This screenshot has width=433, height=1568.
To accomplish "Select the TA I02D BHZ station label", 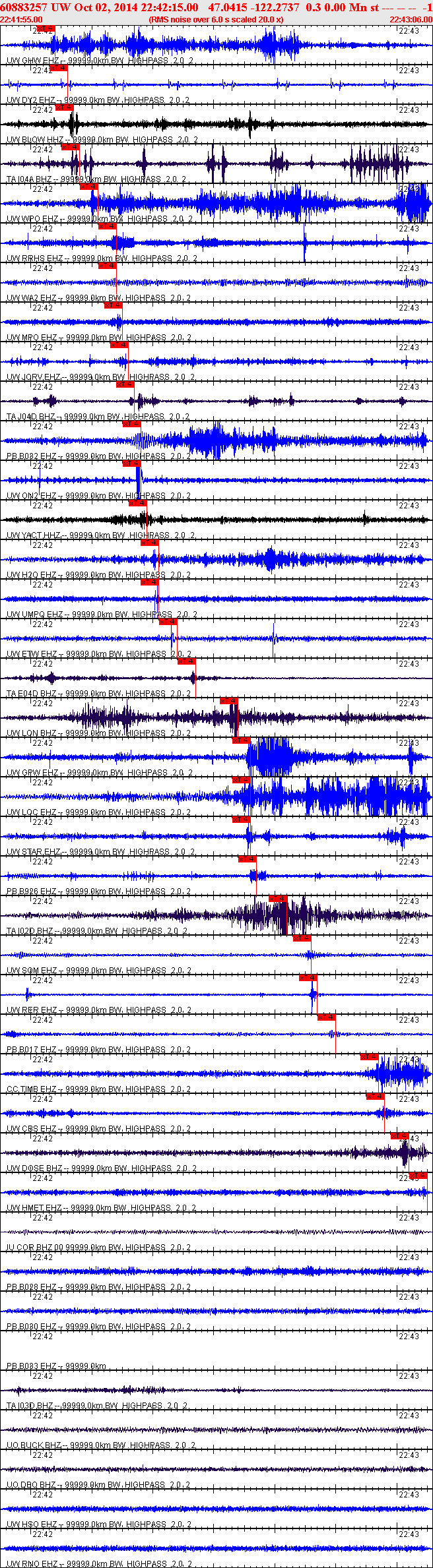I will [30, 931].
